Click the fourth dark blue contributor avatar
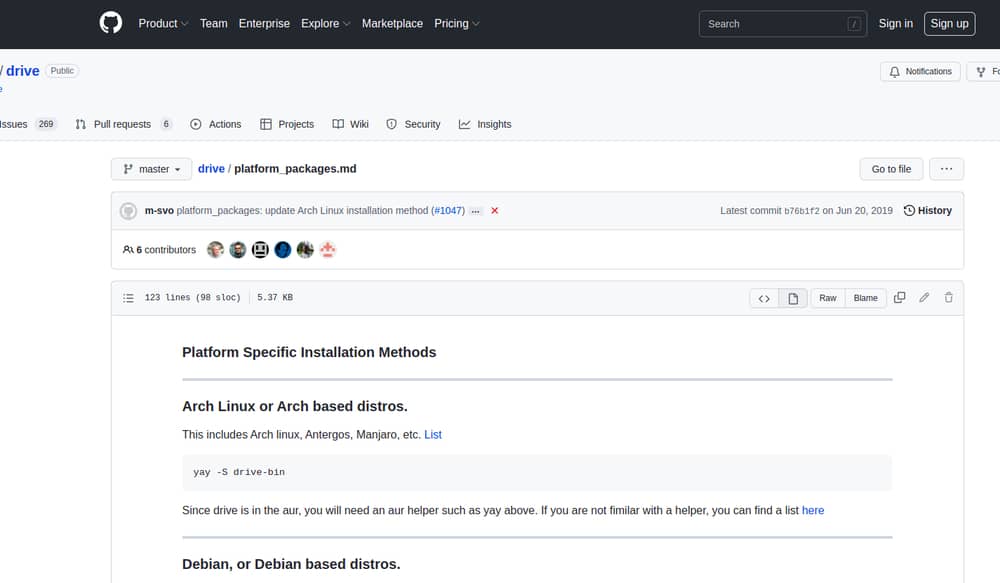The height and width of the screenshot is (583, 1000). [x=283, y=250]
